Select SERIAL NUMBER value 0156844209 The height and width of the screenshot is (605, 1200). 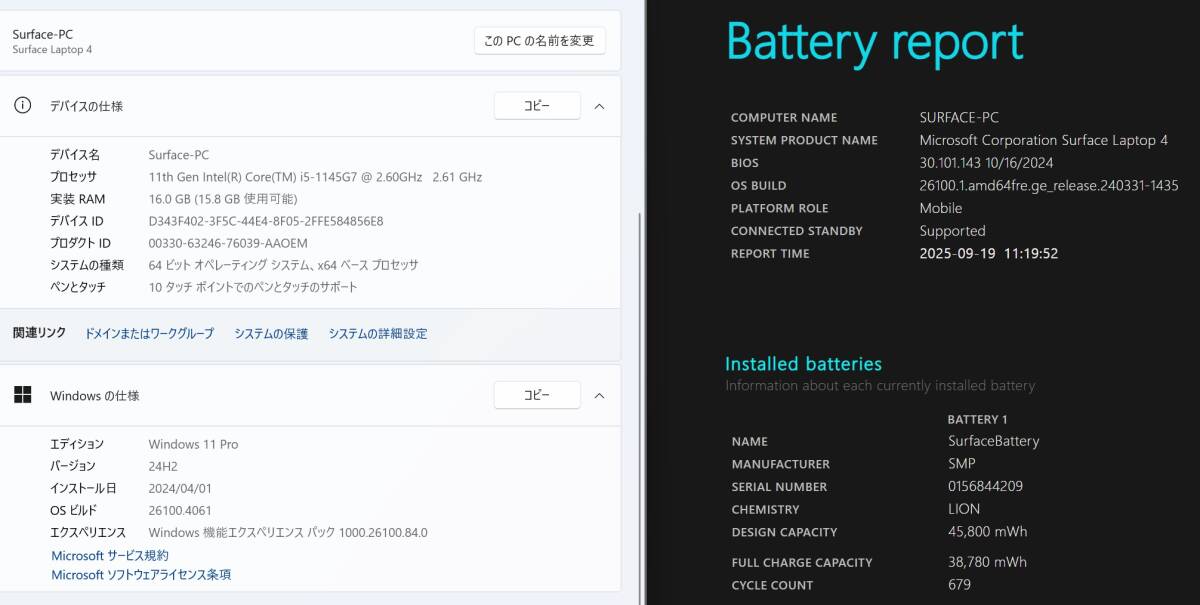(985, 486)
